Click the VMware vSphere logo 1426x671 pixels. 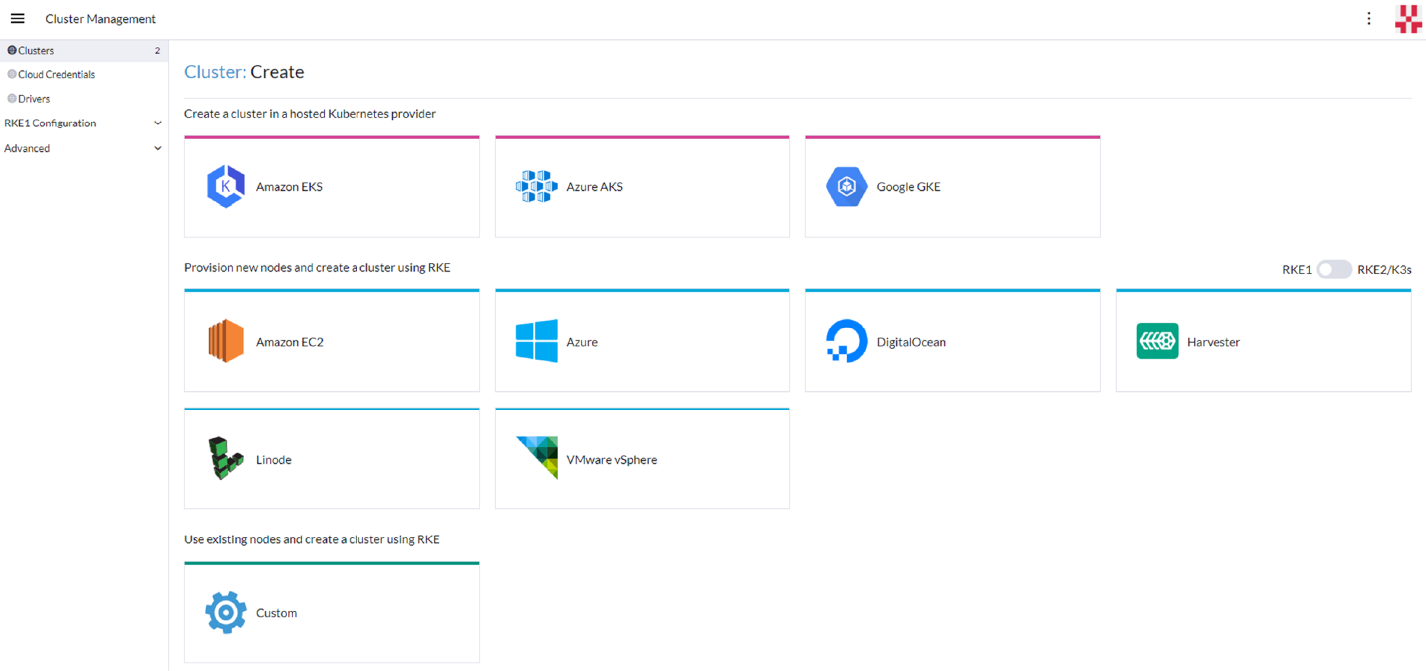coord(536,458)
